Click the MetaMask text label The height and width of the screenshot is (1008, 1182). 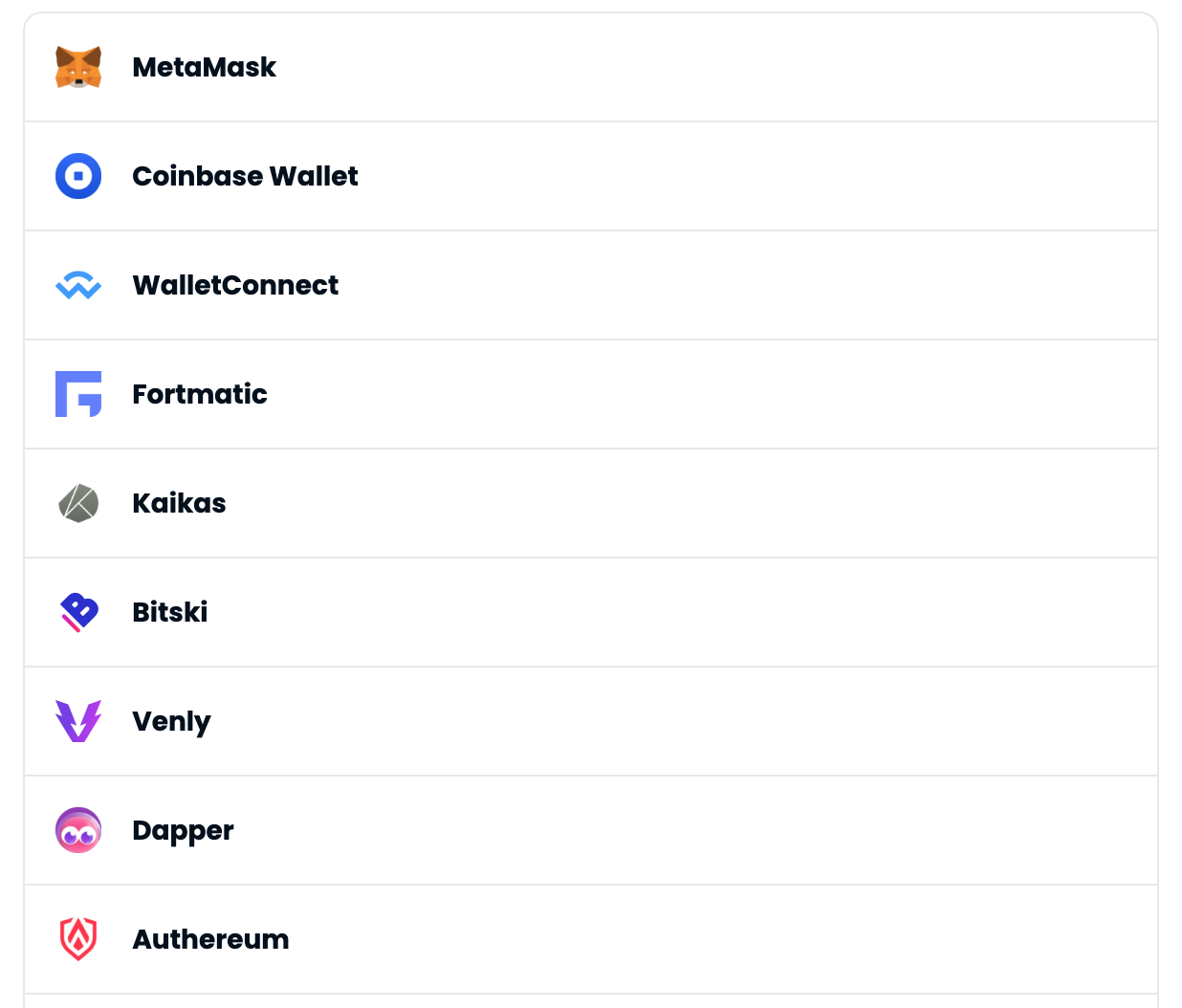tap(204, 67)
